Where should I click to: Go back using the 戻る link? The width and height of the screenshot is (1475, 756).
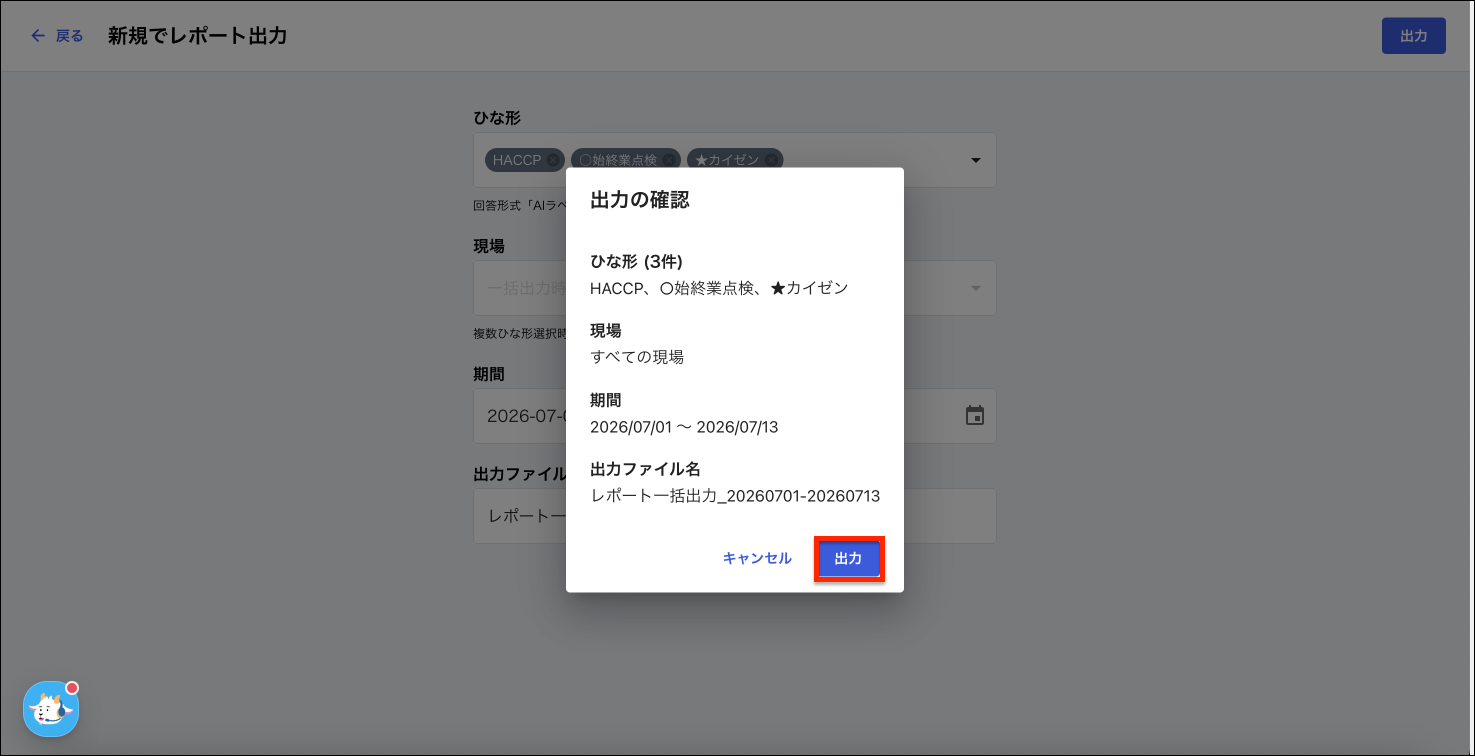(x=69, y=36)
